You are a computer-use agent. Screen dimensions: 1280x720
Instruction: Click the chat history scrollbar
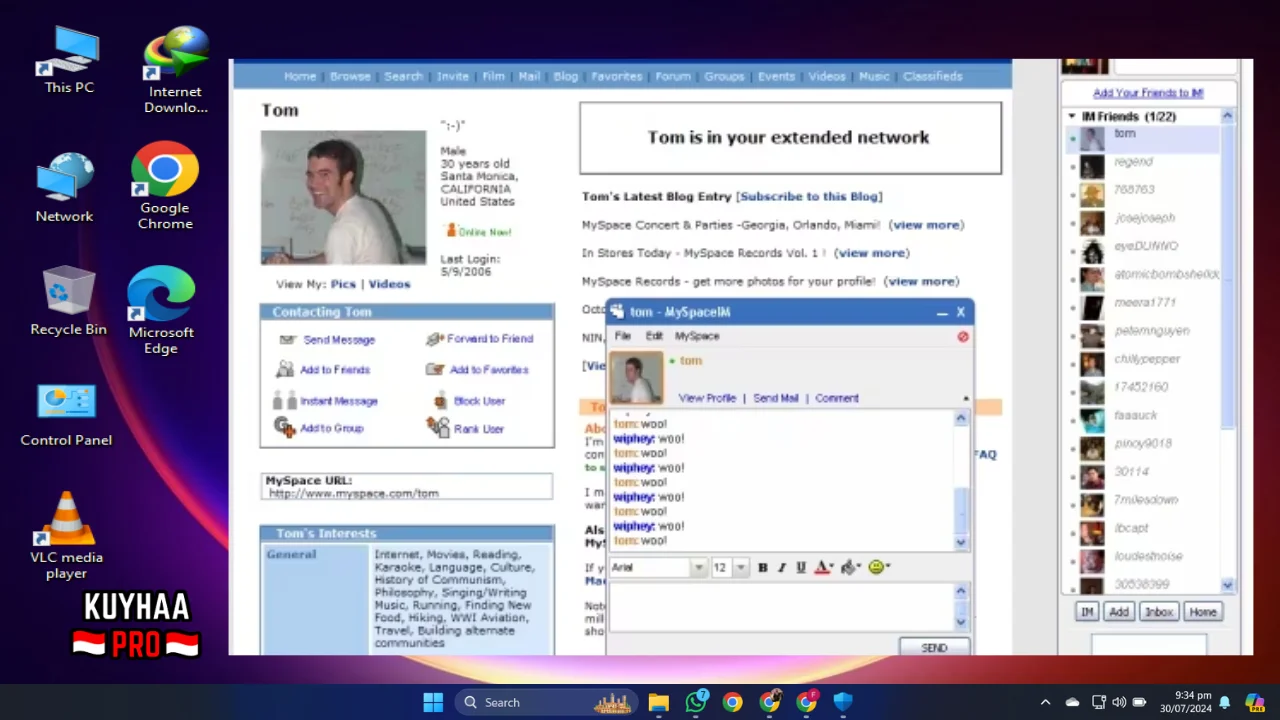point(961,480)
